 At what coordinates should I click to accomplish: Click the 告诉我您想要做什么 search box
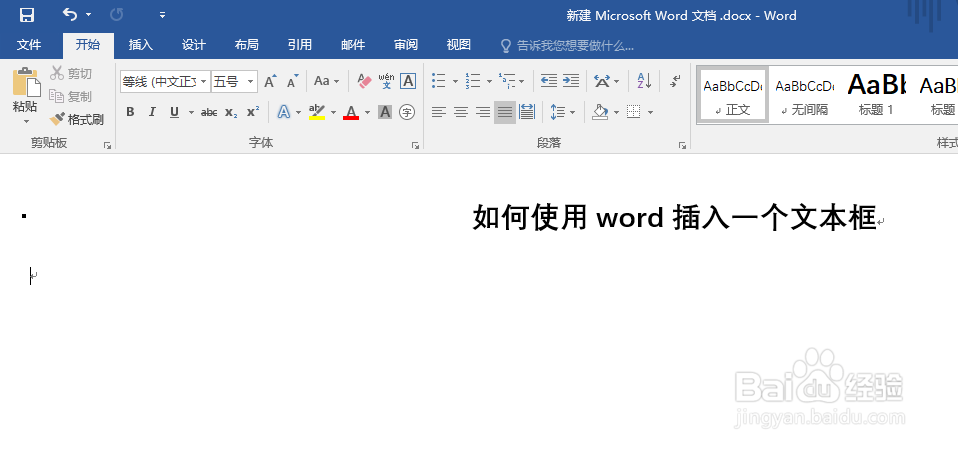click(568, 45)
